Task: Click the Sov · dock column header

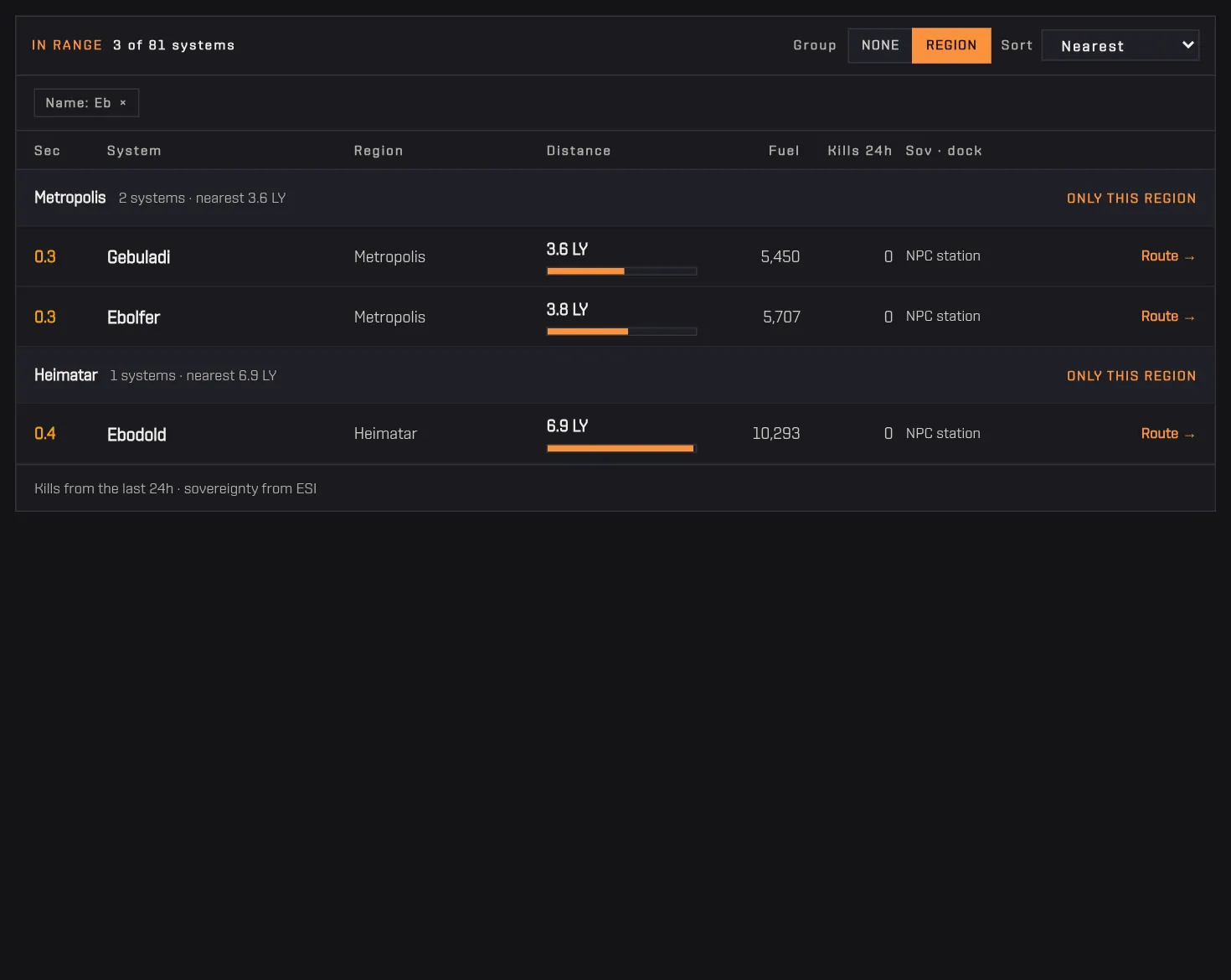Action: [944, 151]
